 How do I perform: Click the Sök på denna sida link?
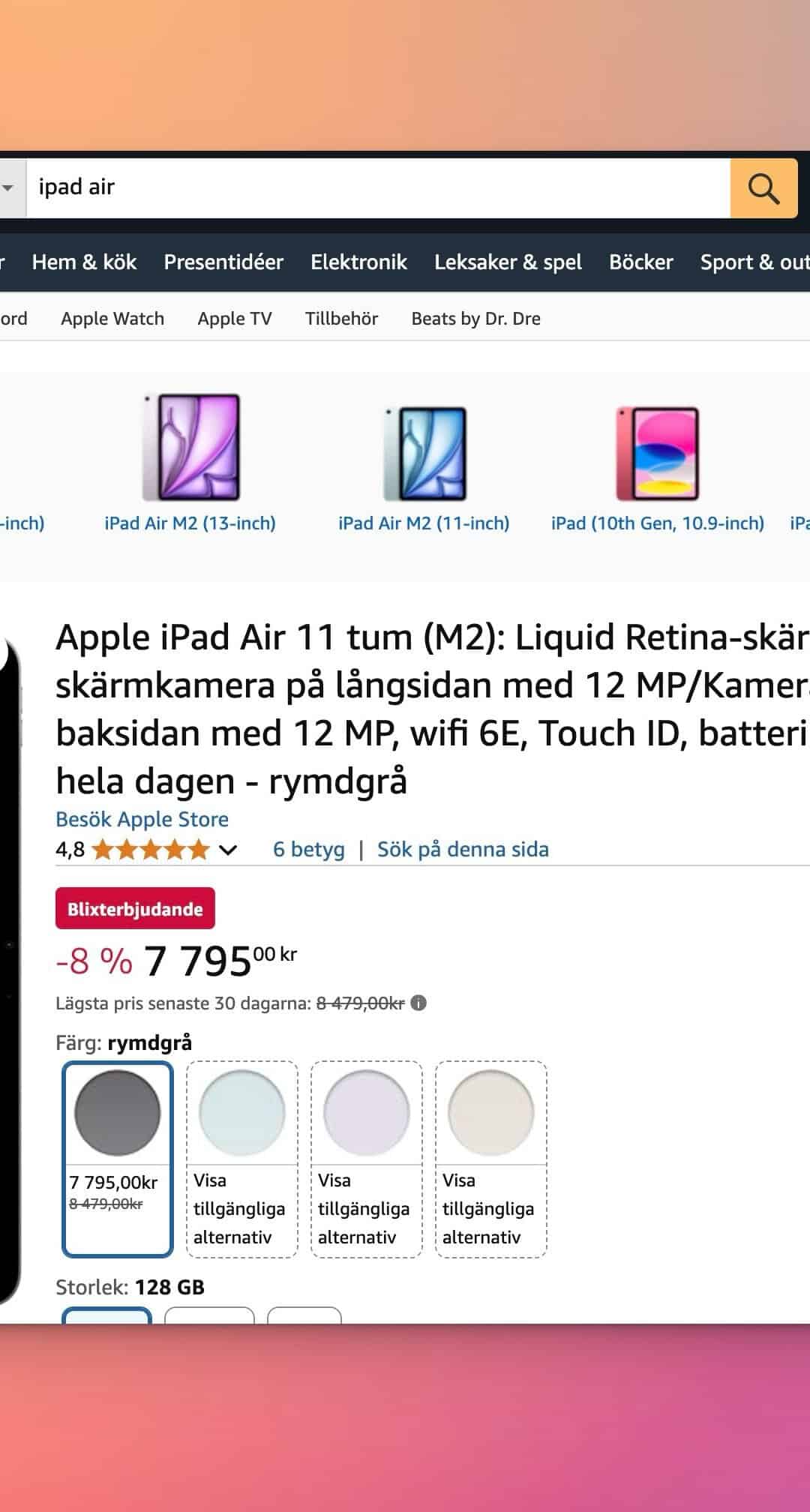point(463,849)
